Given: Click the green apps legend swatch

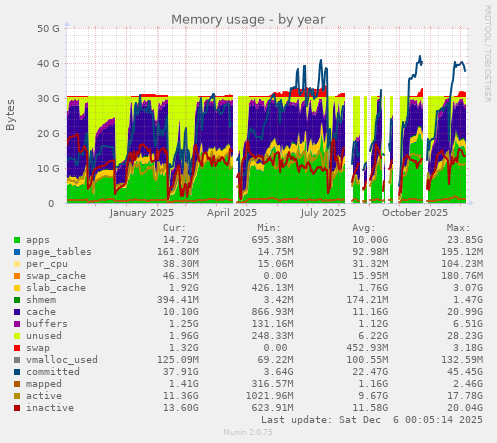Looking at the screenshot, I should [17, 240].
